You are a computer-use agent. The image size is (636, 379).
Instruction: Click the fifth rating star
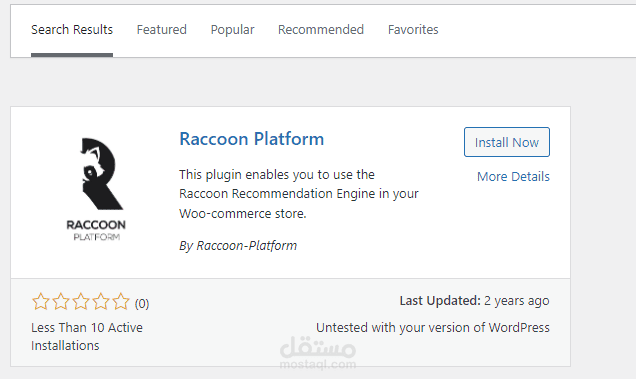(120, 301)
